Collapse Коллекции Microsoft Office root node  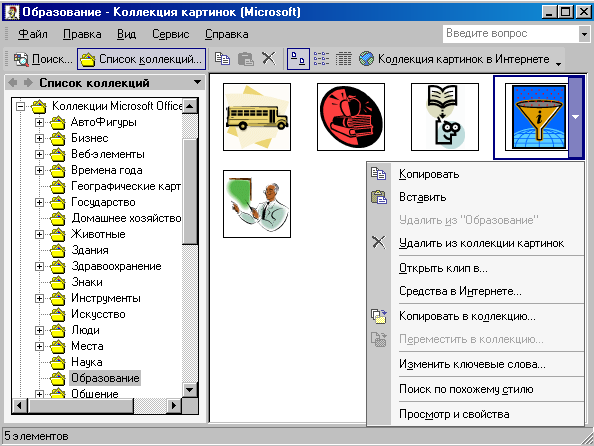point(21,106)
